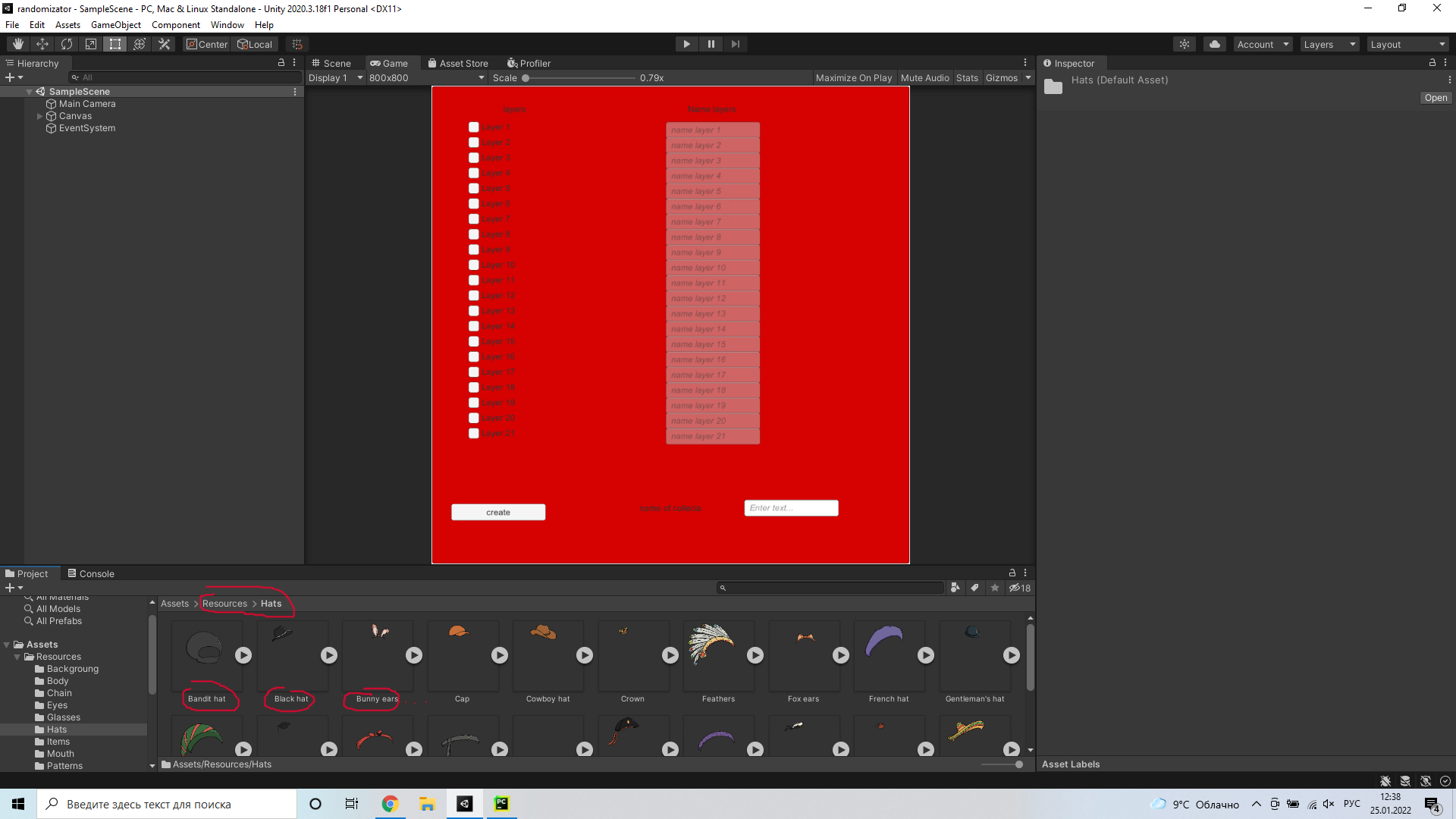Image resolution: width=1456 pixels, height=819 pixels.
Task: Select the Rotate tool
Action: 66,43
